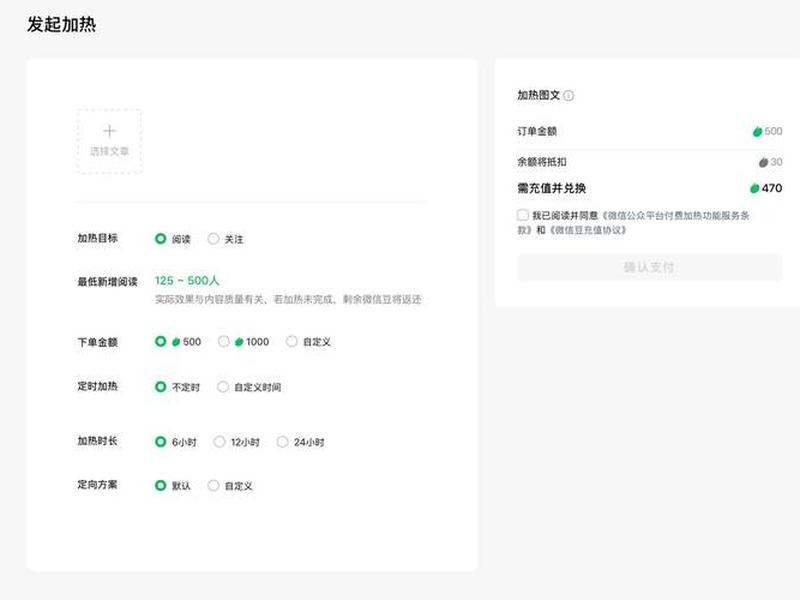Click the 下单金额 label
The height and width of the screenshot is (600, 800).
pyautogui.click(x=97, y=342)
